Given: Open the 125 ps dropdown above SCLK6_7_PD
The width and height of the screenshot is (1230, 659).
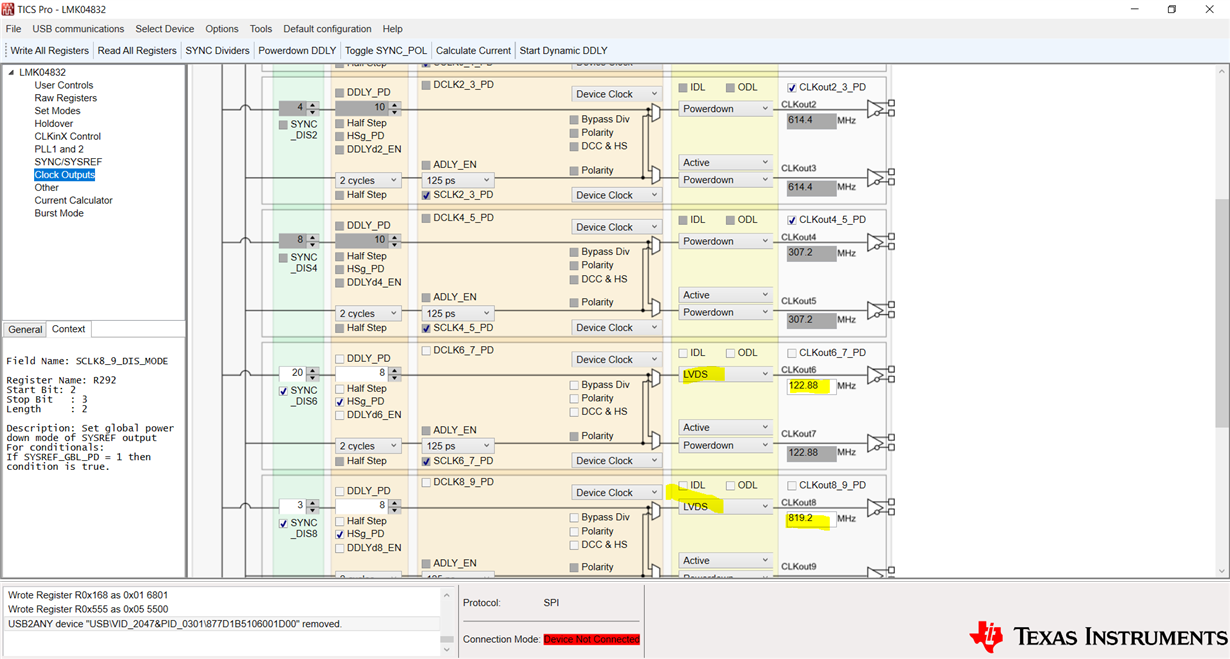Looking at the screenshot, I should (x=458, y=446).
